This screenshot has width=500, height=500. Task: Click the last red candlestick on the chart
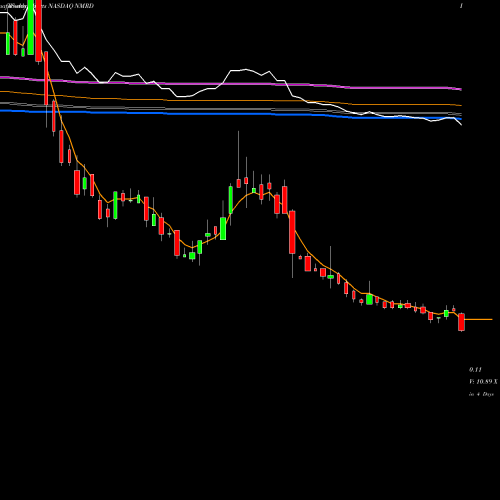pos(461,322)
